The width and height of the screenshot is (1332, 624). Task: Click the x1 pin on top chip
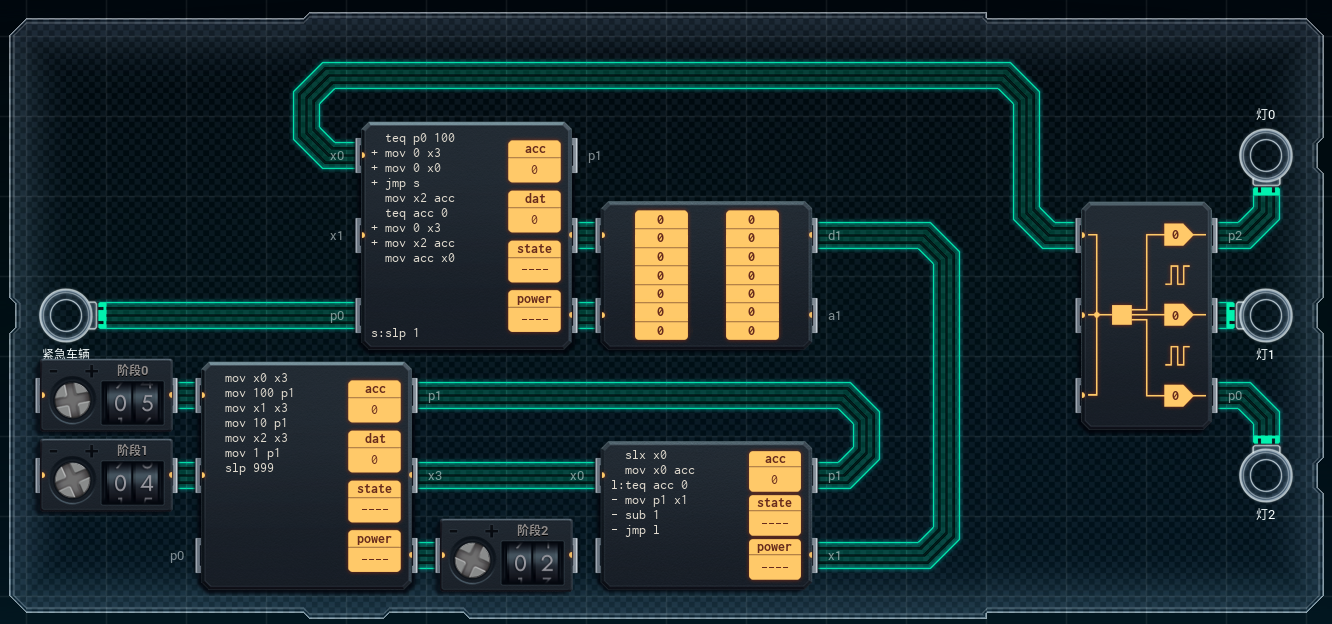pos(337,236)
